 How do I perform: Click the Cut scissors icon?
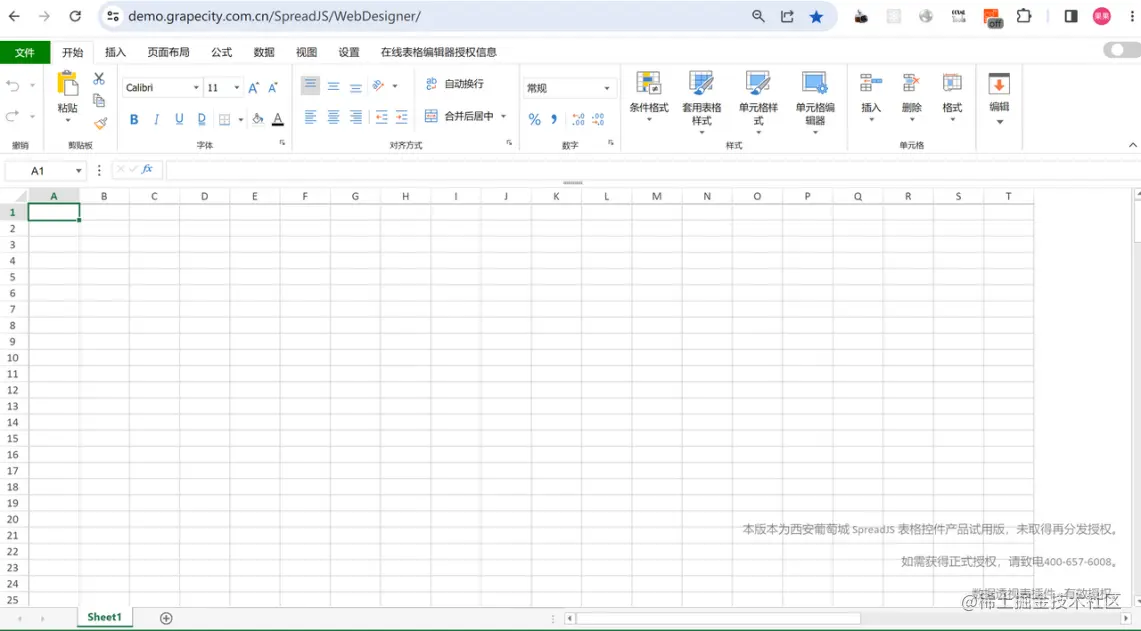click(99, 79)
